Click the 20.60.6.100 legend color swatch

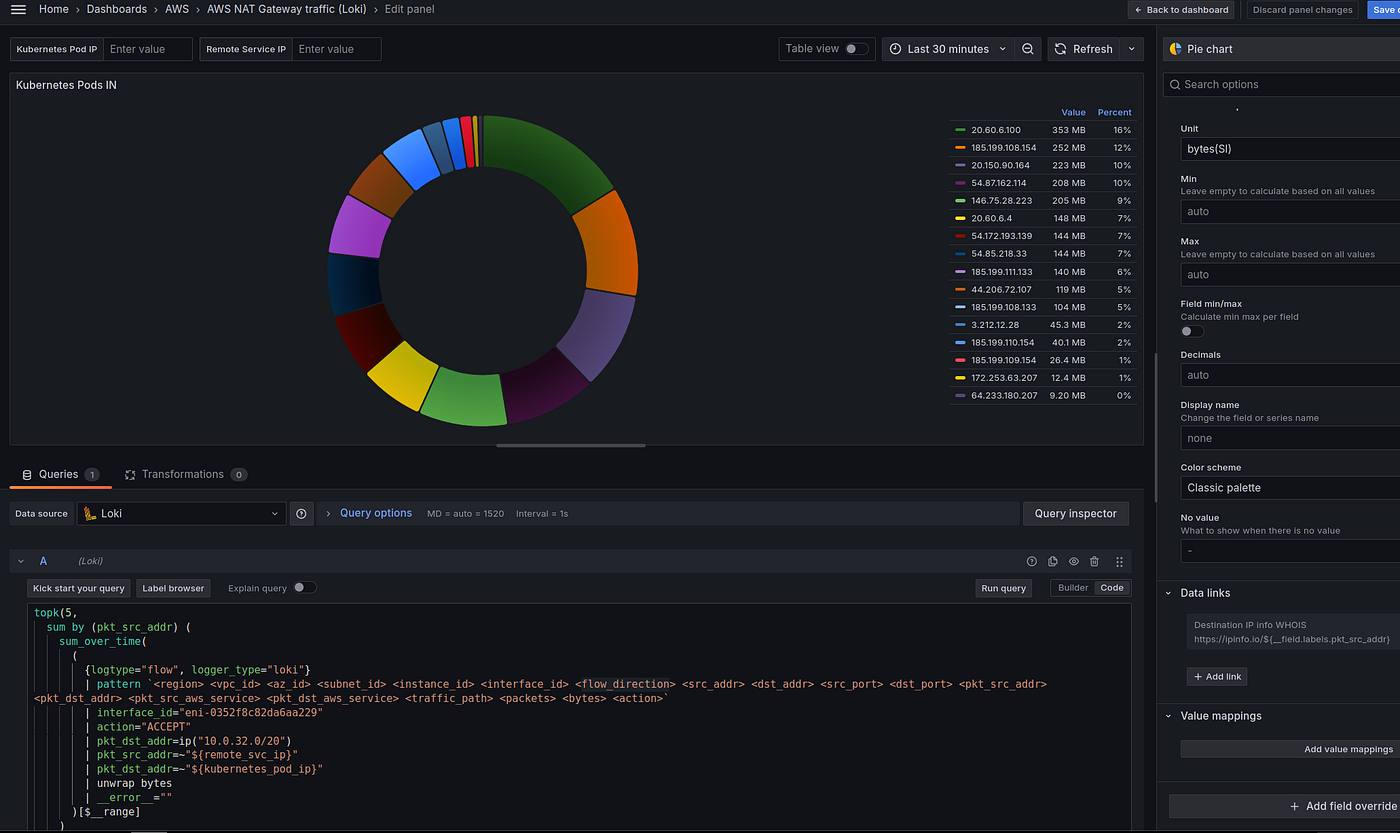[x=960, y=130]
